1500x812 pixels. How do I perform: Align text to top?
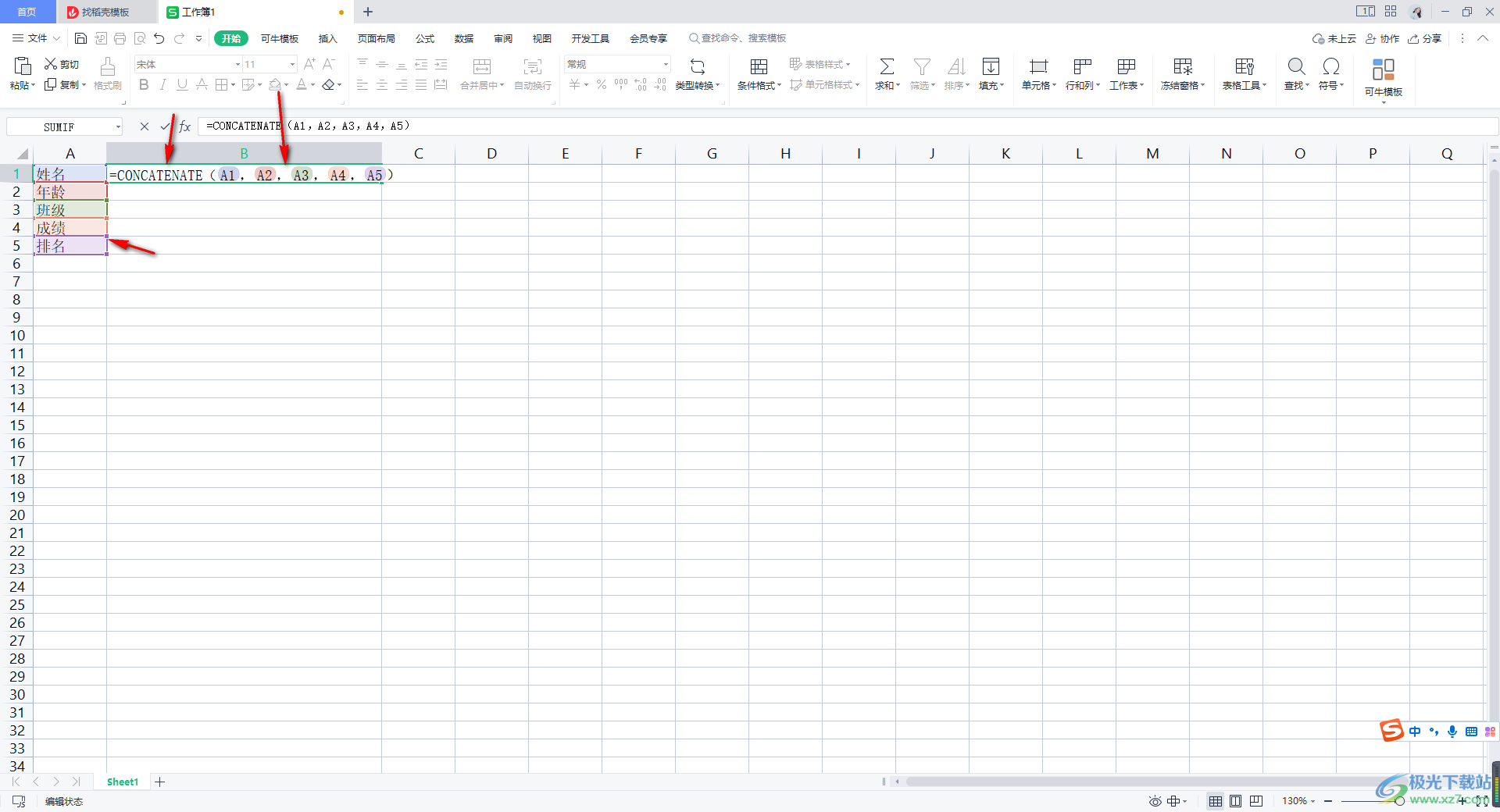(x=362, y=64)
